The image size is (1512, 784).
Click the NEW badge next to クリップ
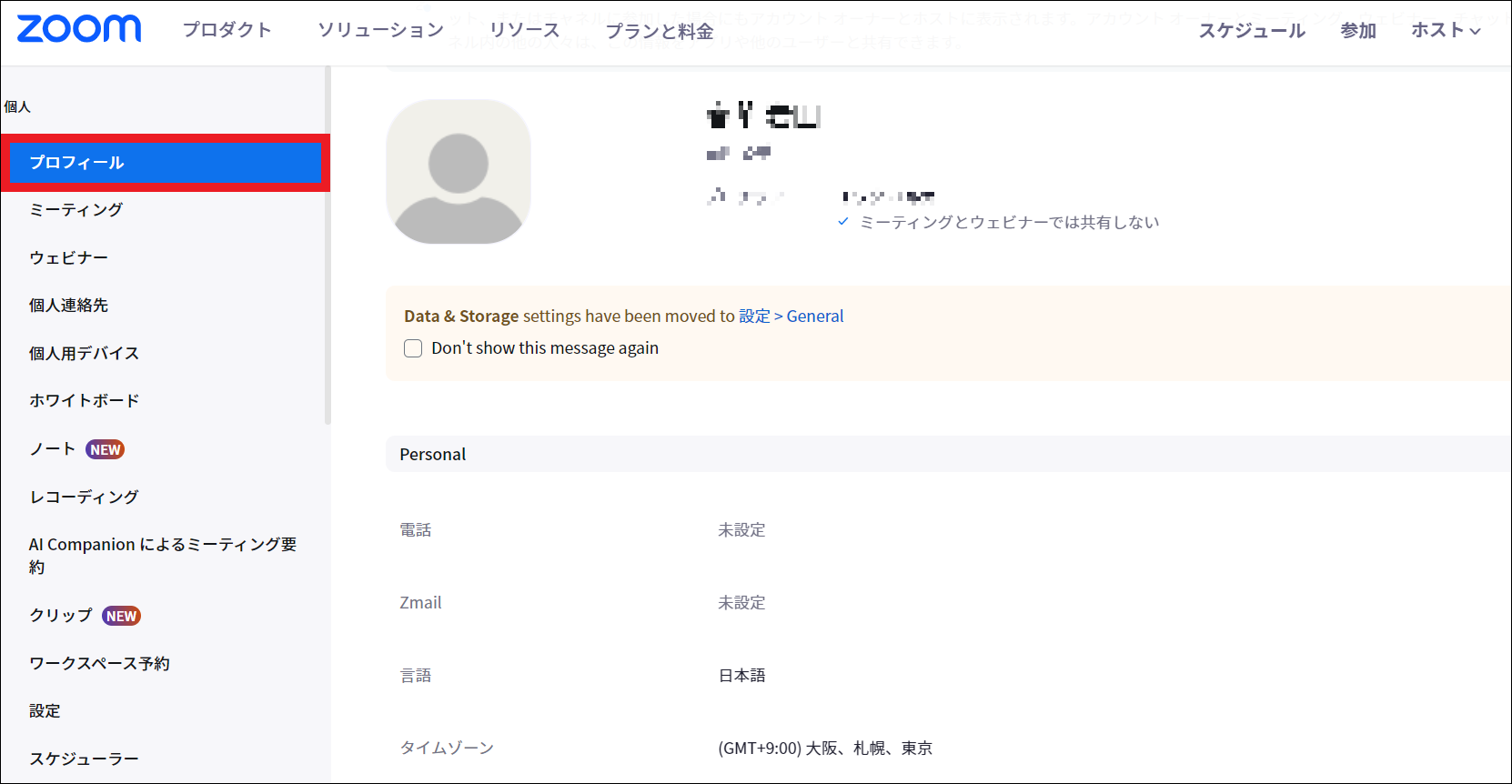[121, 616]
